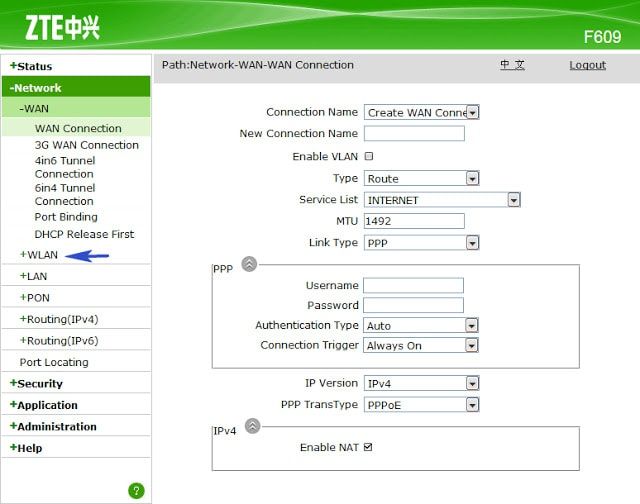This screenshot has width=640, height=504.
Task: Click the MTU field showing 1492
Action: 414,221
